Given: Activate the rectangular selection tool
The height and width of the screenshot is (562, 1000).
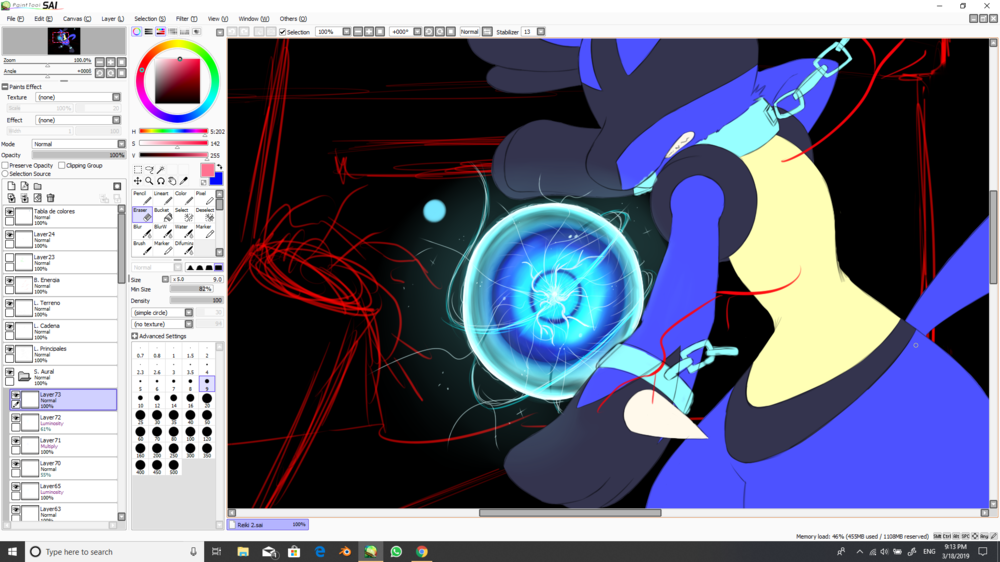Looking at the screenshot, I should [x=138, y=170].
